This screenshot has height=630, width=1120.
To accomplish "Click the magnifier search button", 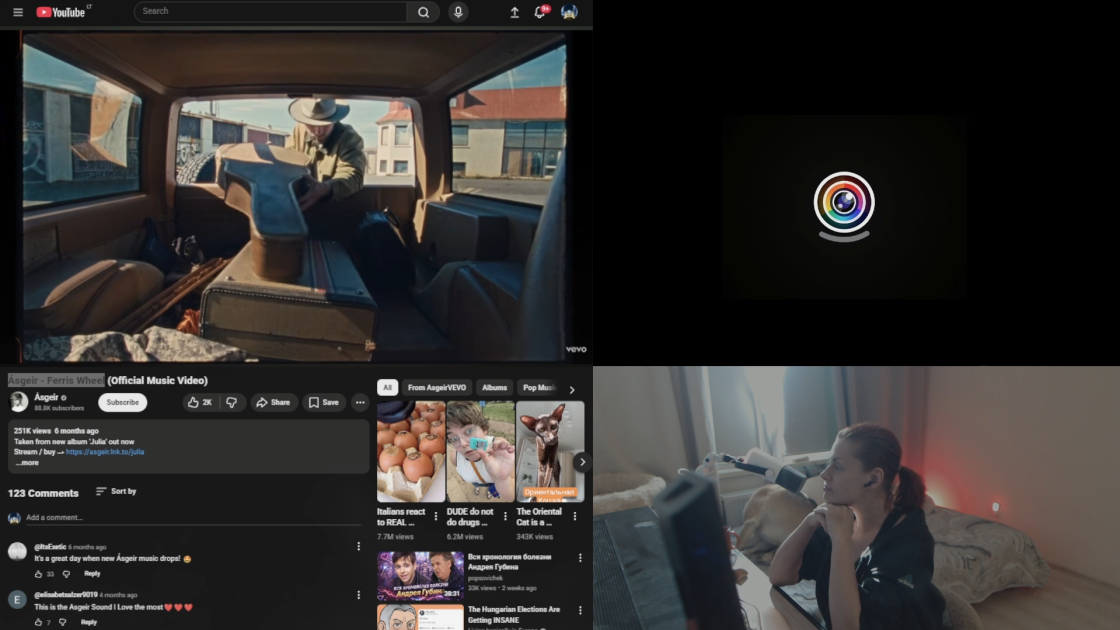I will pos(424,12).
